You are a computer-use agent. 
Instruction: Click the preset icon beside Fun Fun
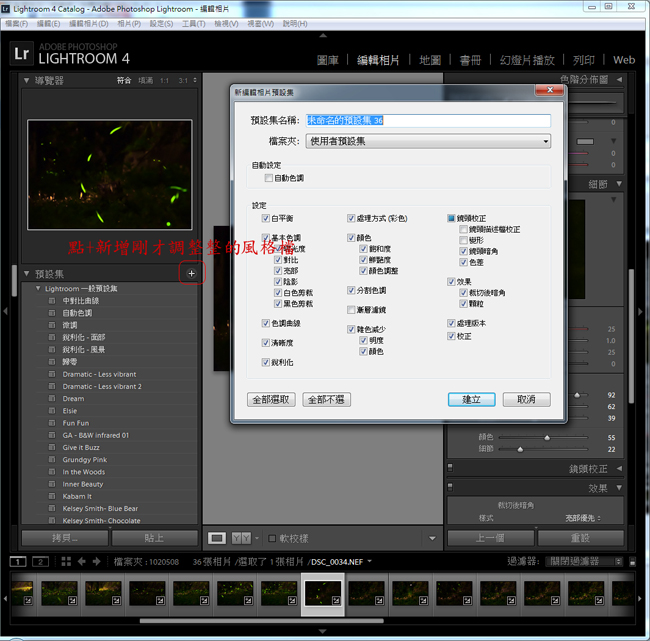[x=52, y=423]
